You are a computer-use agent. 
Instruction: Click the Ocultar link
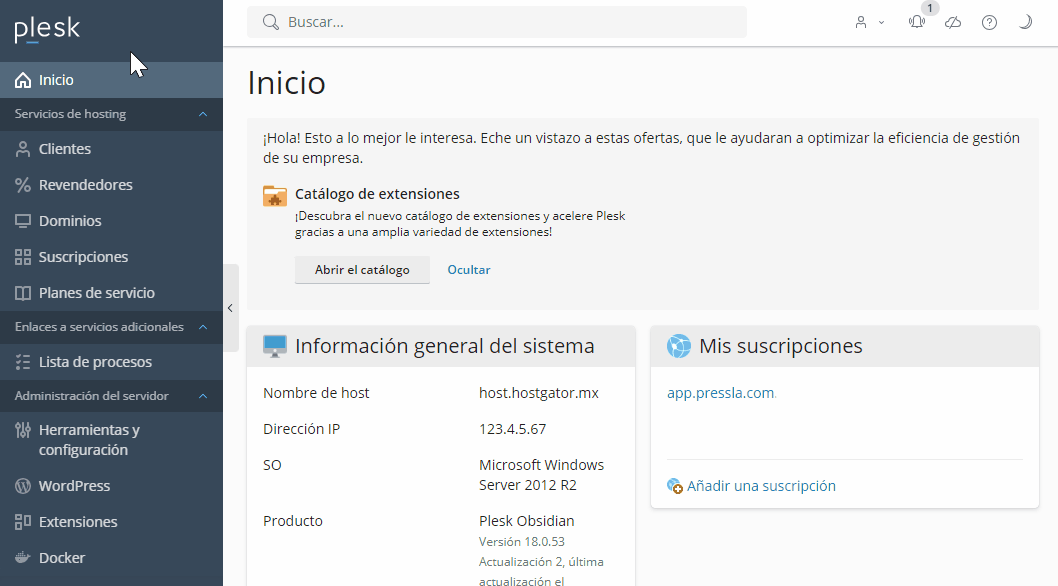click(469, 269)
